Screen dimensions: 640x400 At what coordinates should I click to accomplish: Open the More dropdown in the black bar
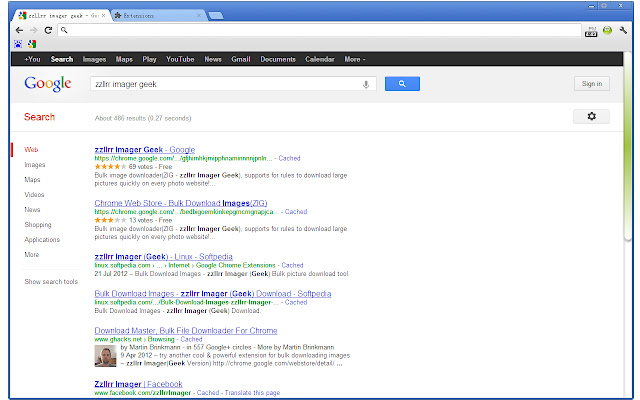click(x=354, y=59)
